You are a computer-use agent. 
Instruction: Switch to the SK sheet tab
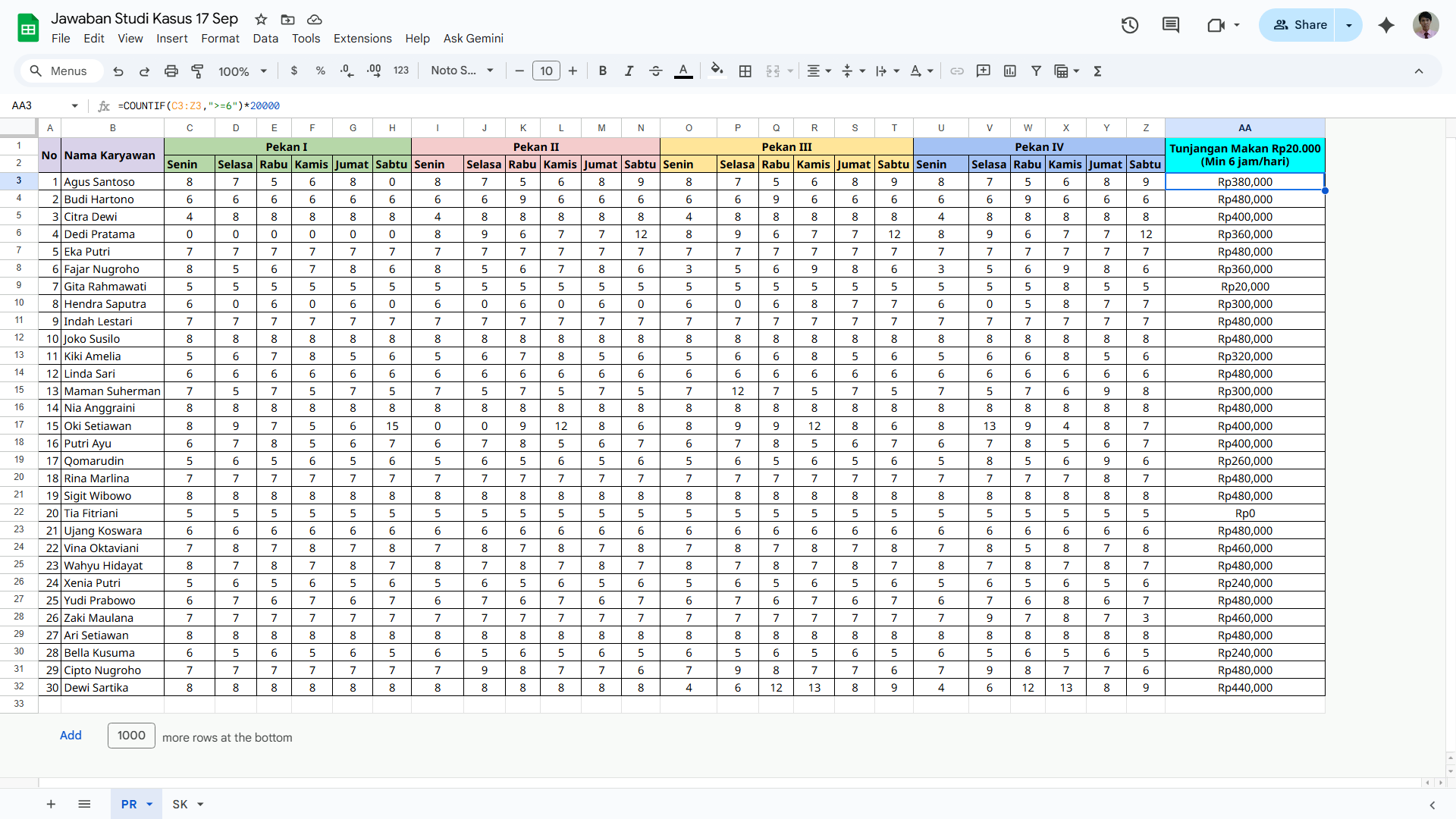(180, 805)
